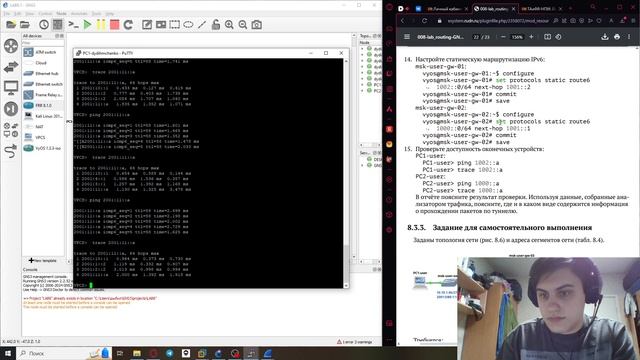Select ATM switch in device list

pos(43,52)
